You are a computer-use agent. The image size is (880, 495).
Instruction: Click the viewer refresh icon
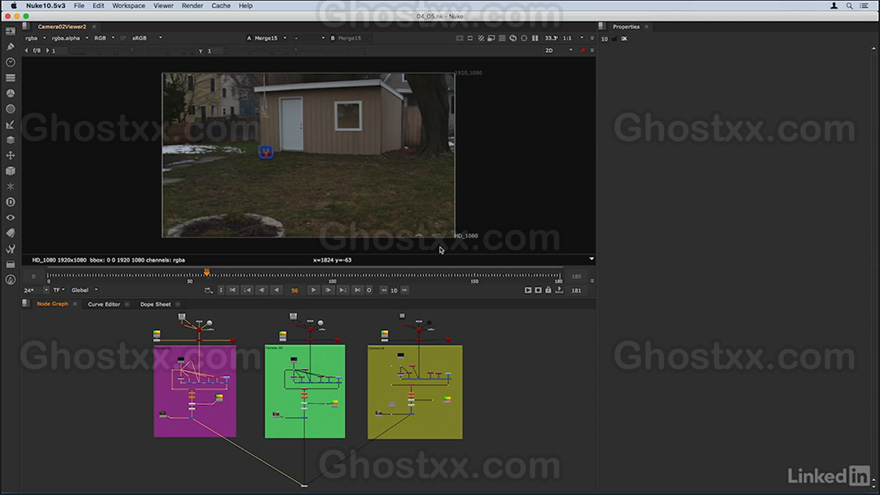[x=513, y=38]
